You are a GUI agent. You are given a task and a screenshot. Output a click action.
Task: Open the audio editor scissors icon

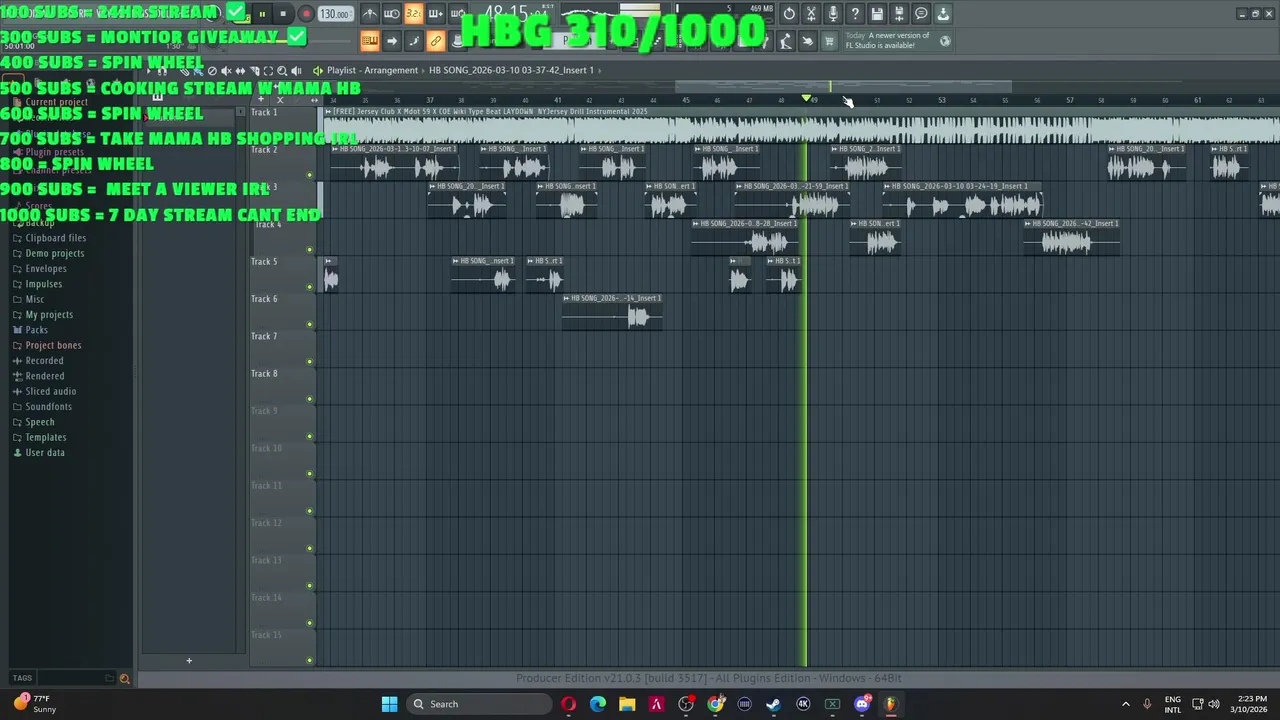click(x=811, y=14)
